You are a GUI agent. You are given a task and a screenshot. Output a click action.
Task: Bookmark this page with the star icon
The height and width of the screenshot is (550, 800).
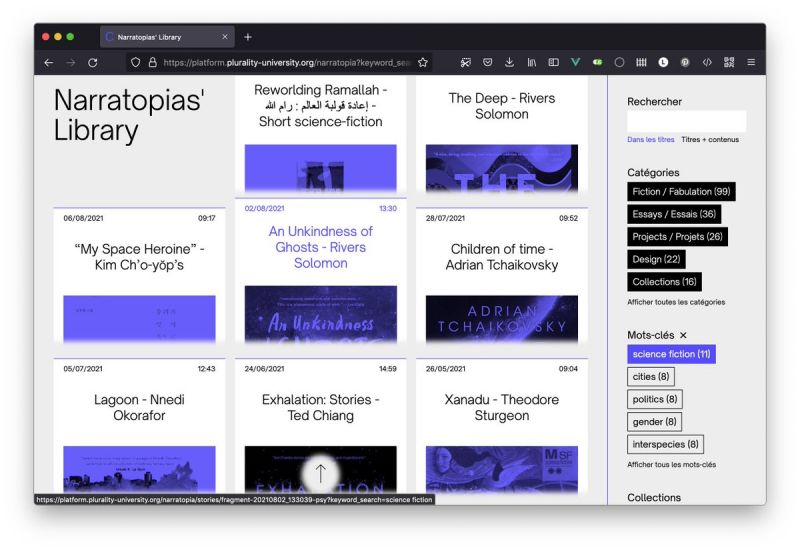[x=423, y=62]
